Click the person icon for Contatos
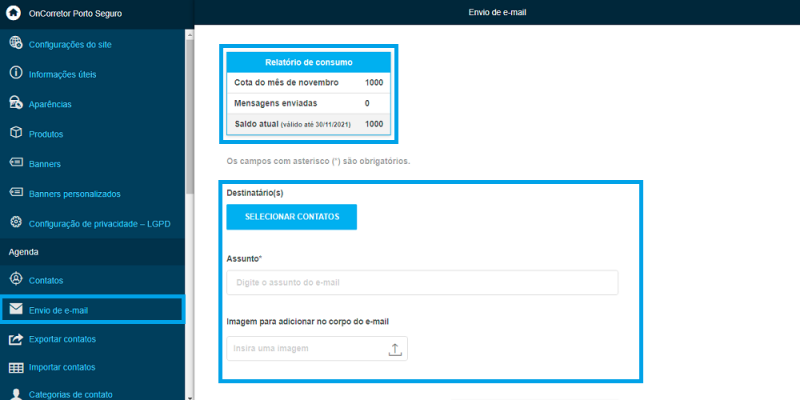 [x=16, y=279]
